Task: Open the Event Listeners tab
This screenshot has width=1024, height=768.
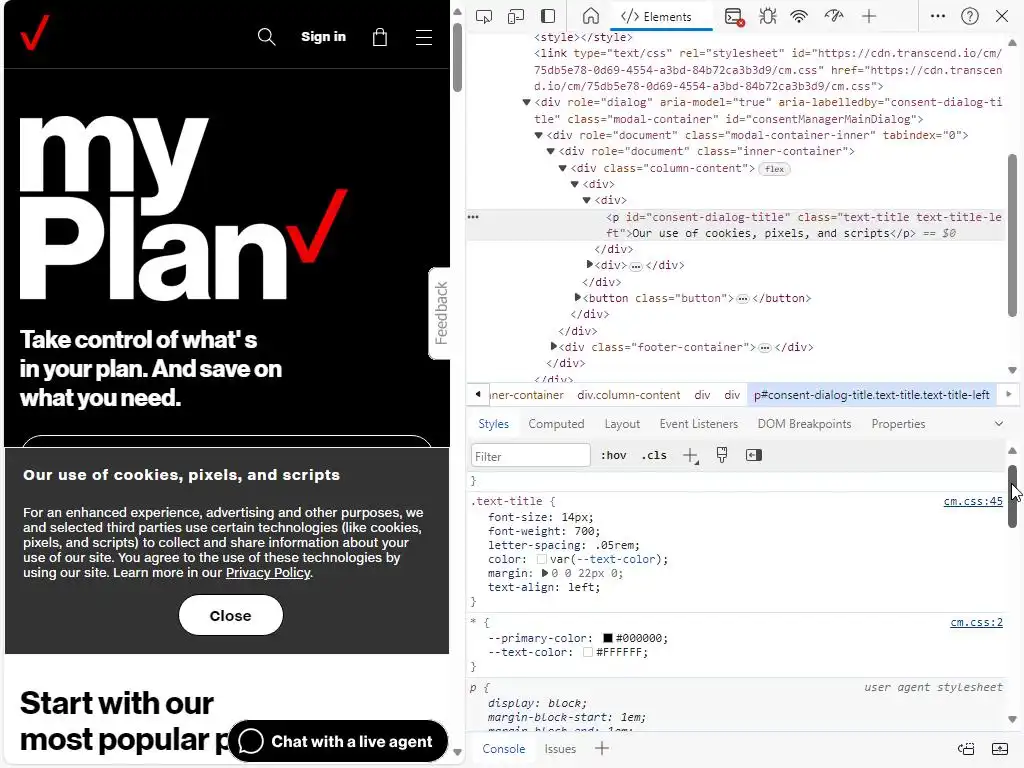Action: coord(698,424)
